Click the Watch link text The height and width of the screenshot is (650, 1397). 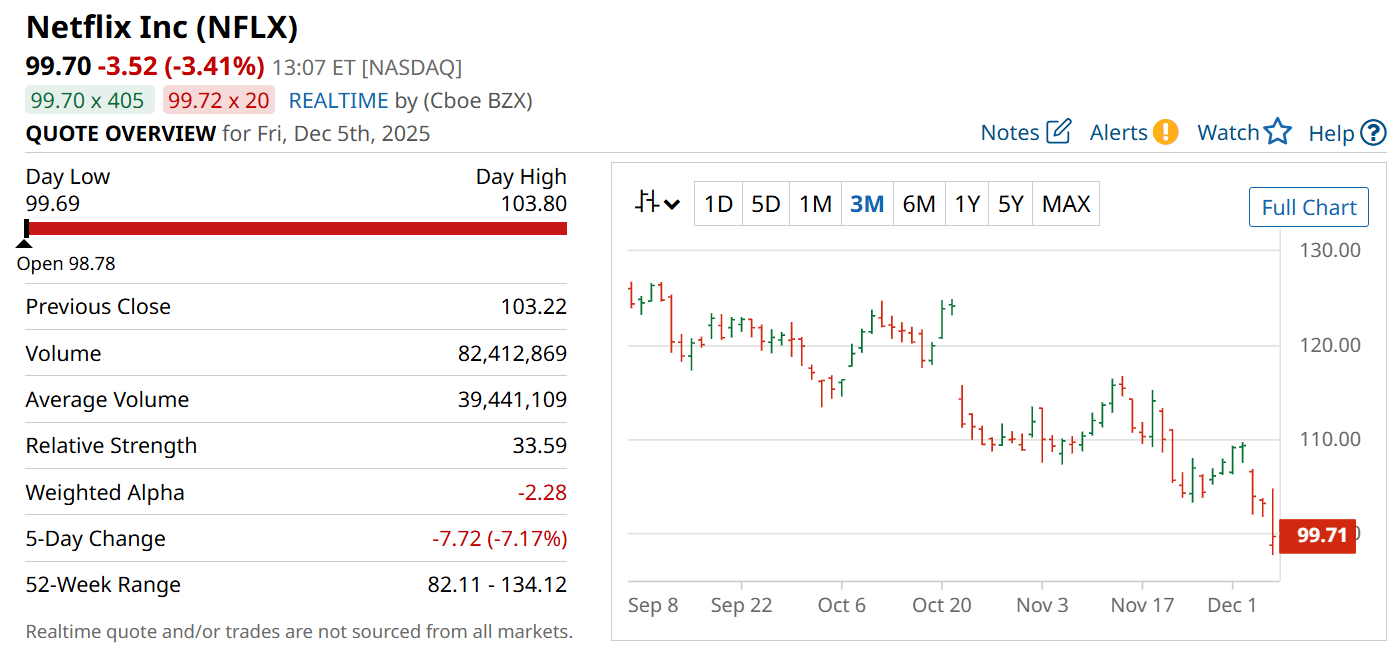1228,132
